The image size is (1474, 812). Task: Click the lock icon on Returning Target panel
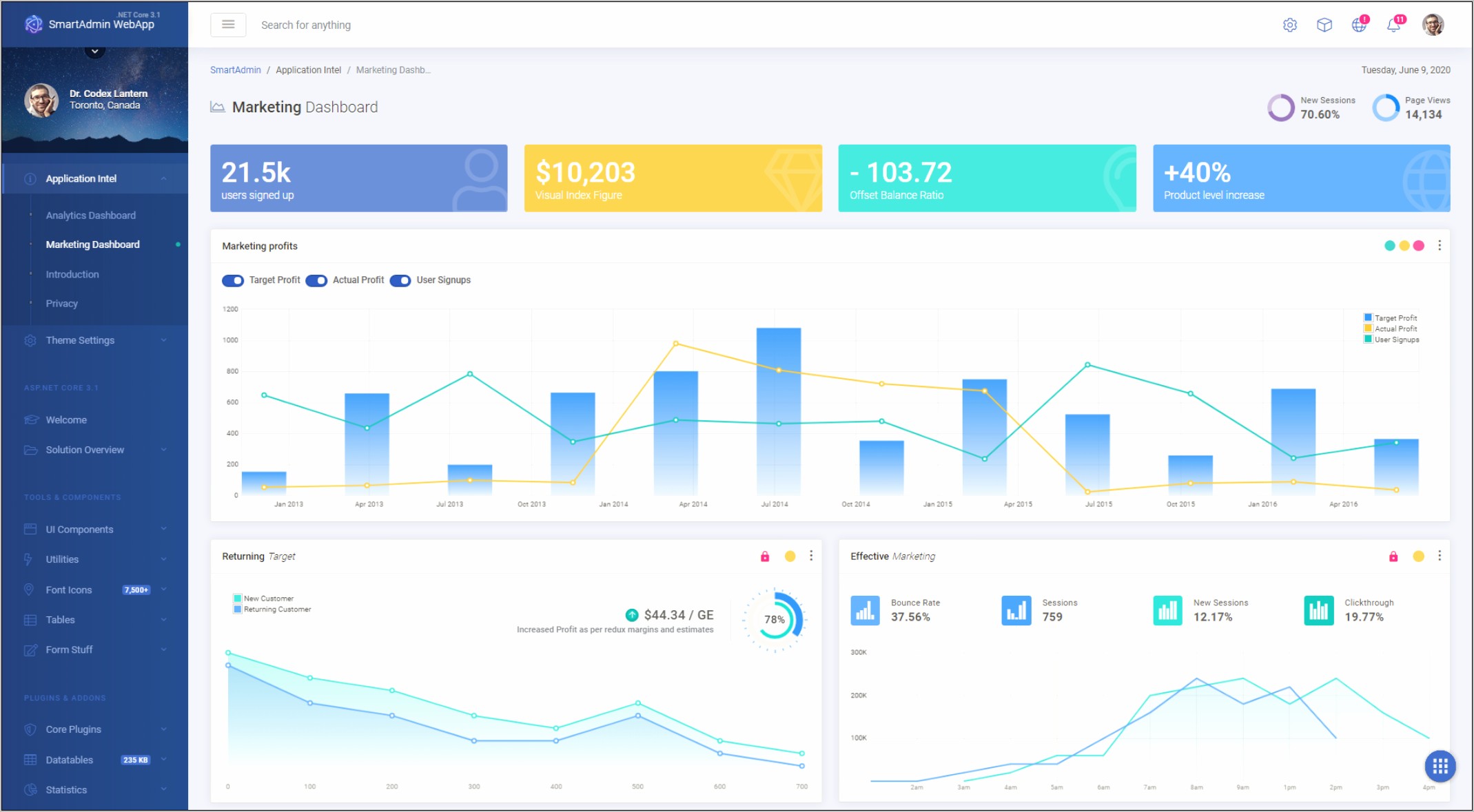(764, 556)
